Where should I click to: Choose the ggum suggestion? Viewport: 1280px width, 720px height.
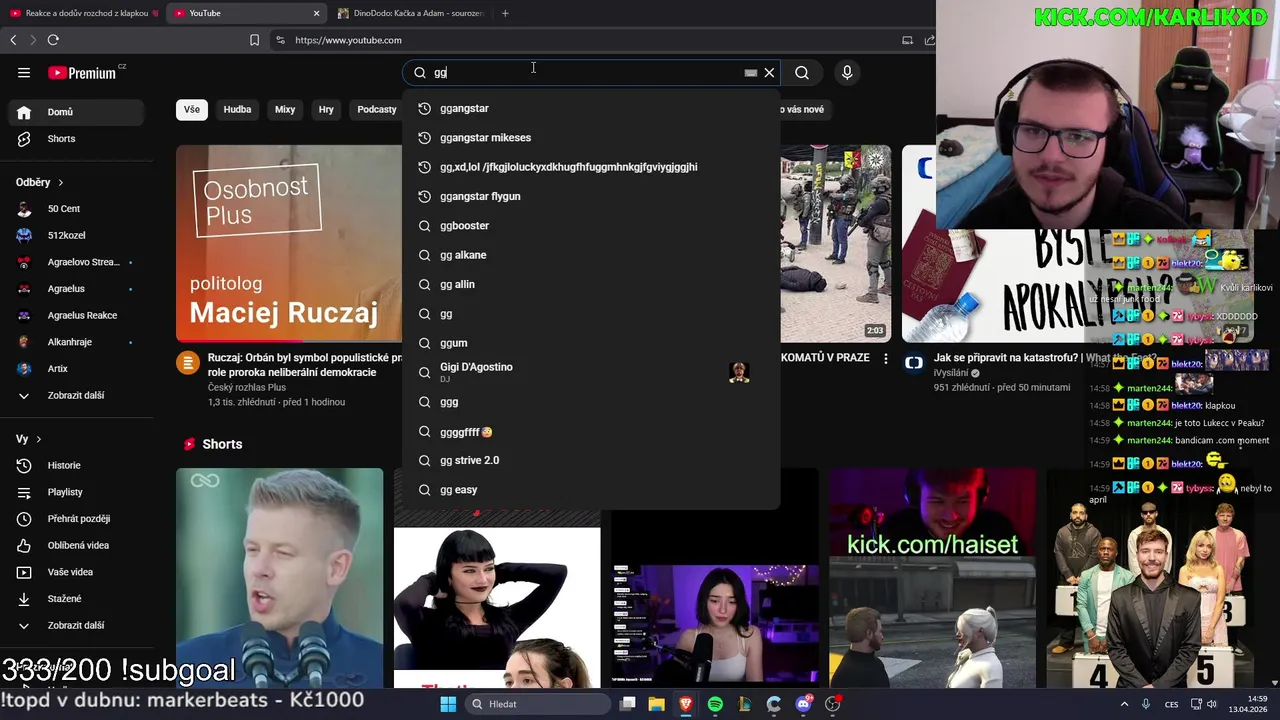[x=591, y=343]
